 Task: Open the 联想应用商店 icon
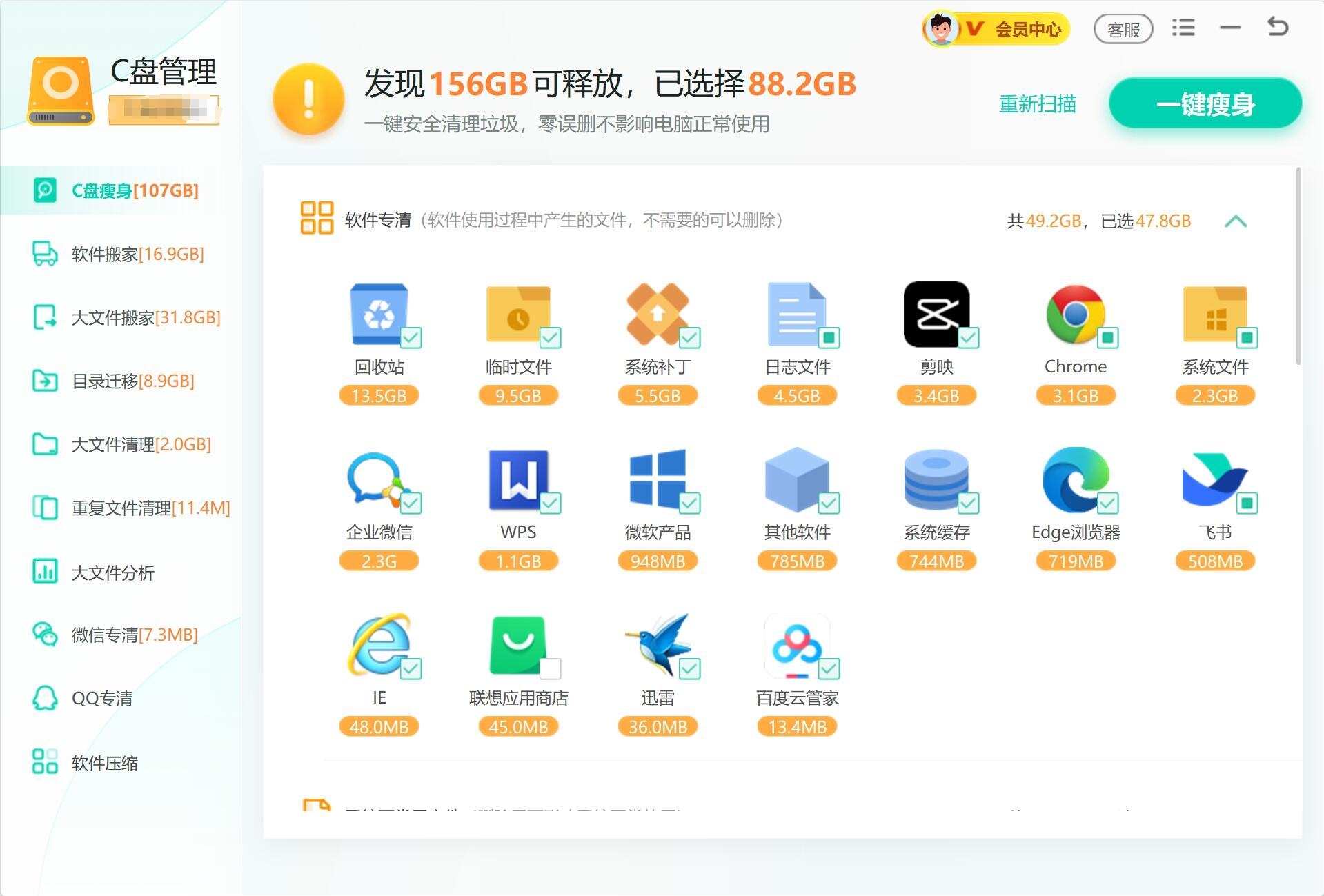[x=518, y=645]
